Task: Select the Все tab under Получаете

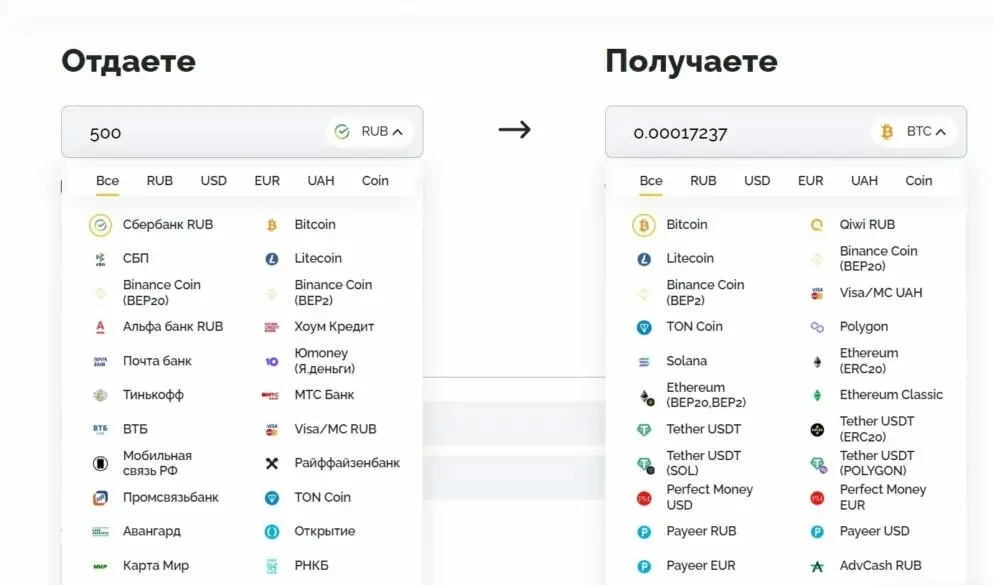Action: tap(650, 181)
